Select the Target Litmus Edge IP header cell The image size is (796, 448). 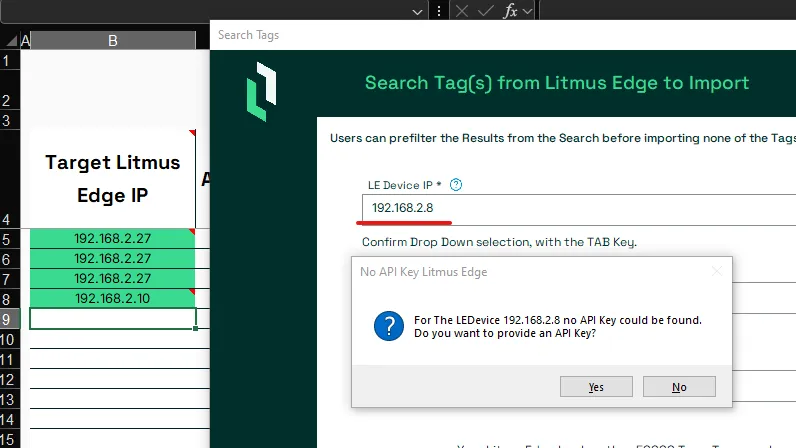[x=113, y=179]
